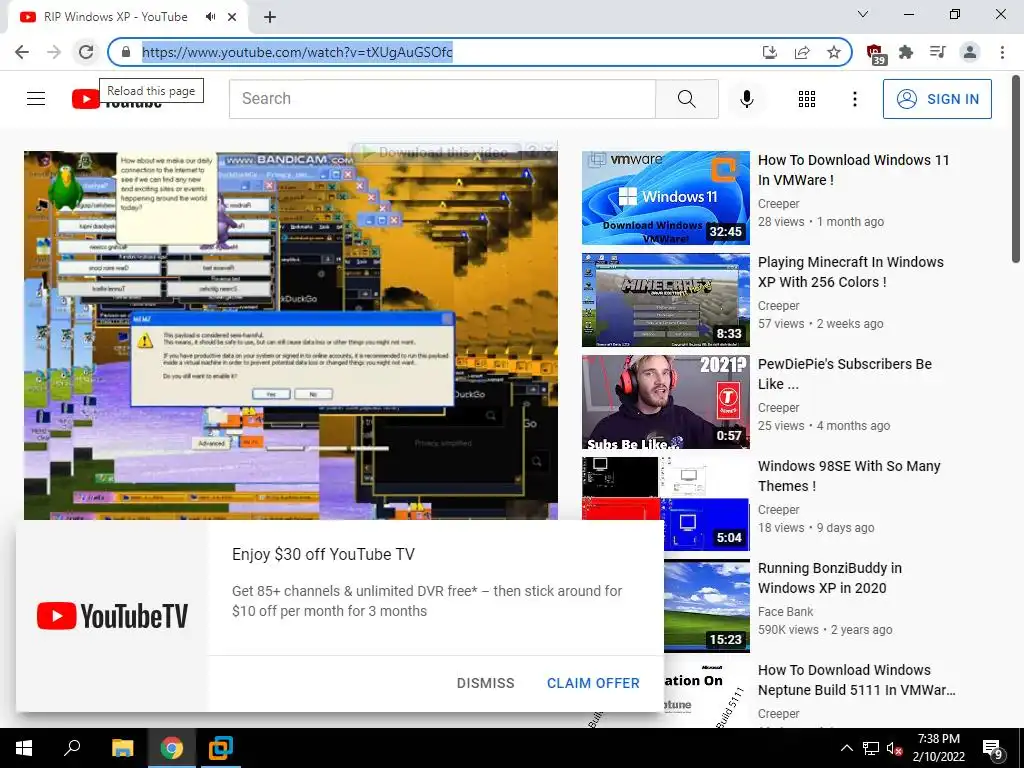Focus the YouTube Search box

coord(442,99)
